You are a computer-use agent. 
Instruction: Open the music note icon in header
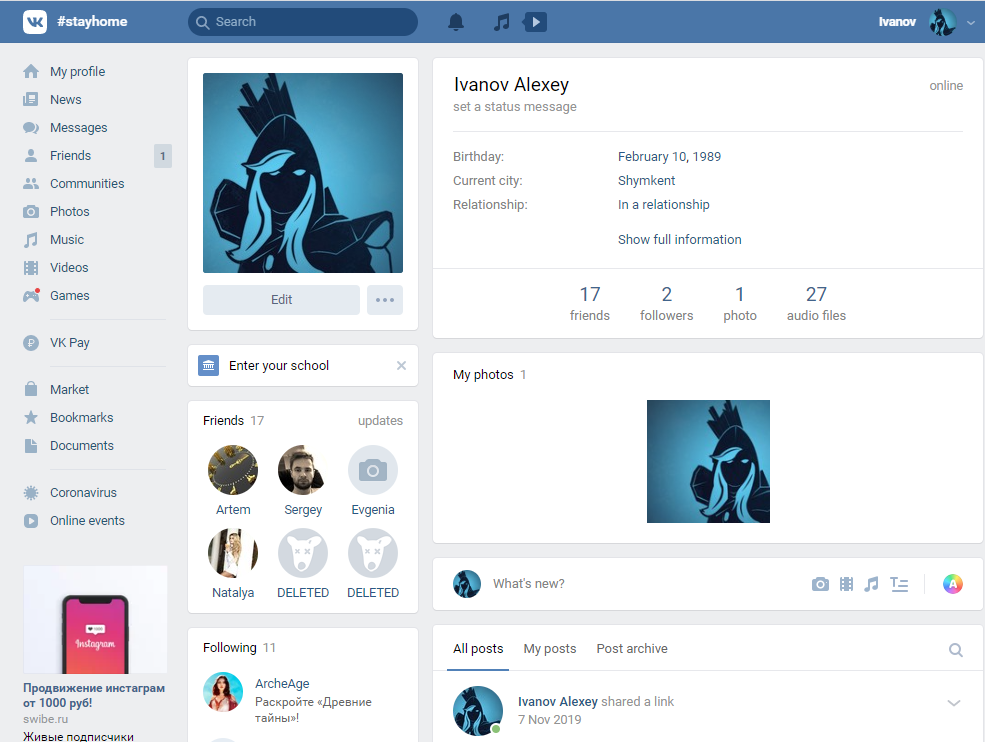pyautogui.click(x=501, y=22)
